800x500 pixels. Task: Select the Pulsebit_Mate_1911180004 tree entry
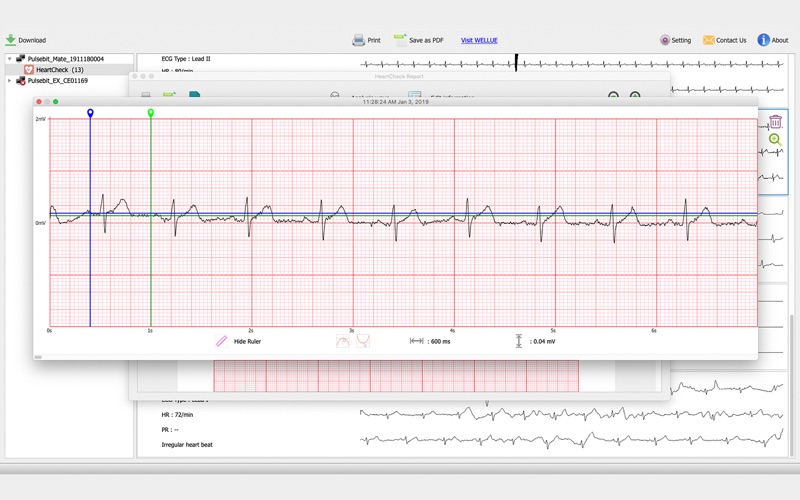click(66, 59)
